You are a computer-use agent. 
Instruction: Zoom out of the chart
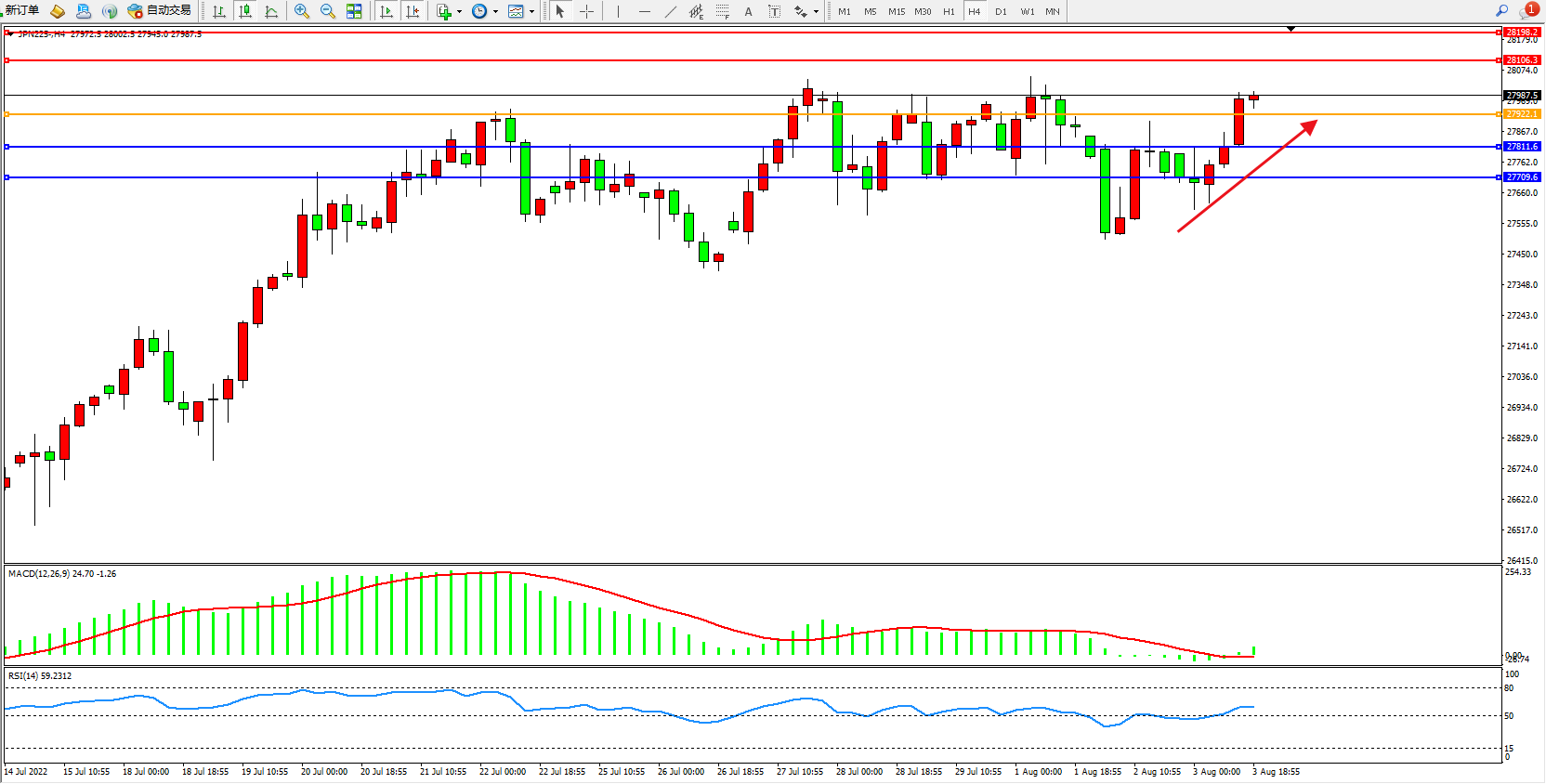(x=328, y=11)
